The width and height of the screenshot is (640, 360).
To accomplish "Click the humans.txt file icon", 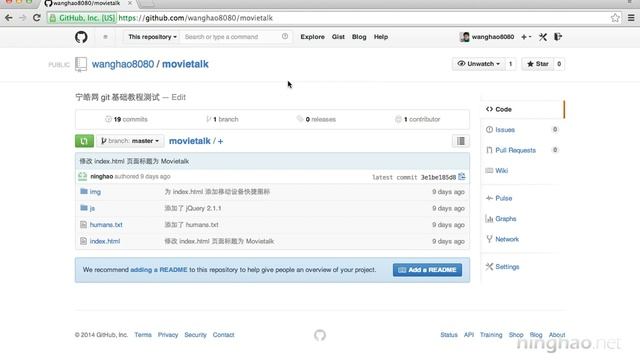I will (x=83, y=224).
